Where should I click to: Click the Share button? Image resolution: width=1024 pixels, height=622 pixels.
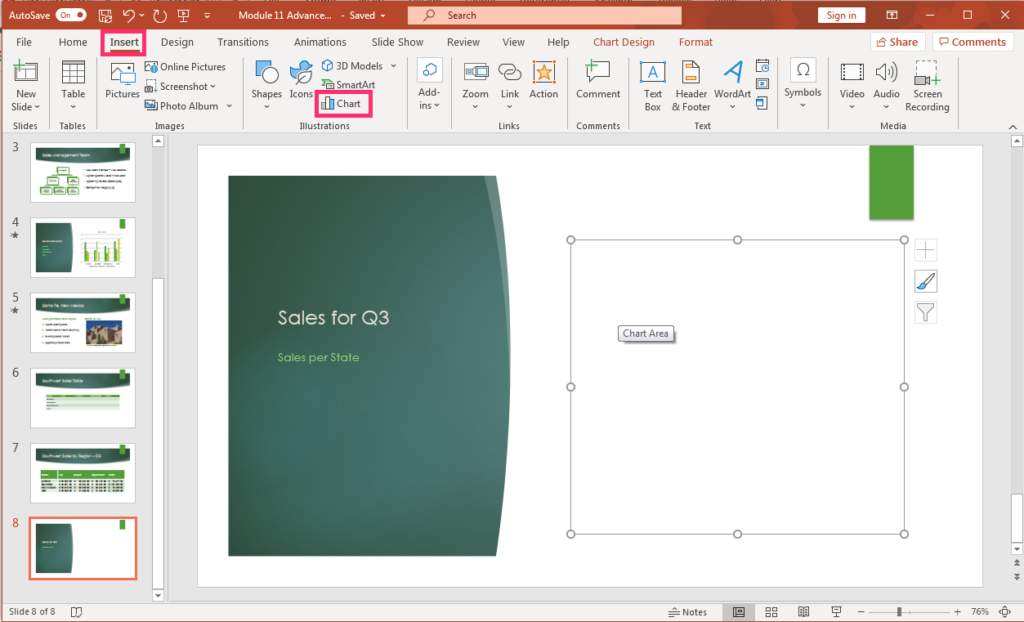[x=896, y=42]
